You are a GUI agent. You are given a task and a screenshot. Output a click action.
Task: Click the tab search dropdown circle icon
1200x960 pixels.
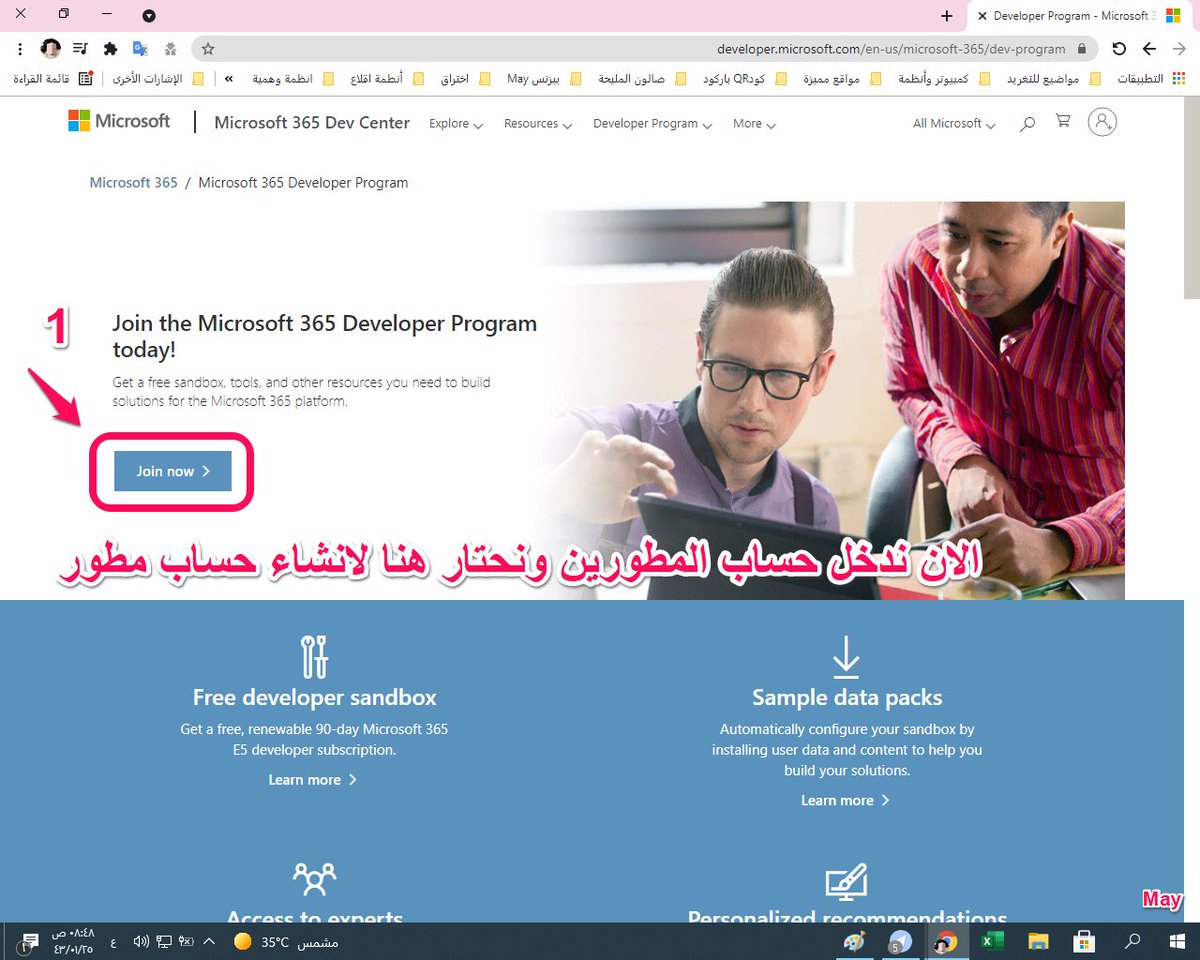tap(149, 15)
